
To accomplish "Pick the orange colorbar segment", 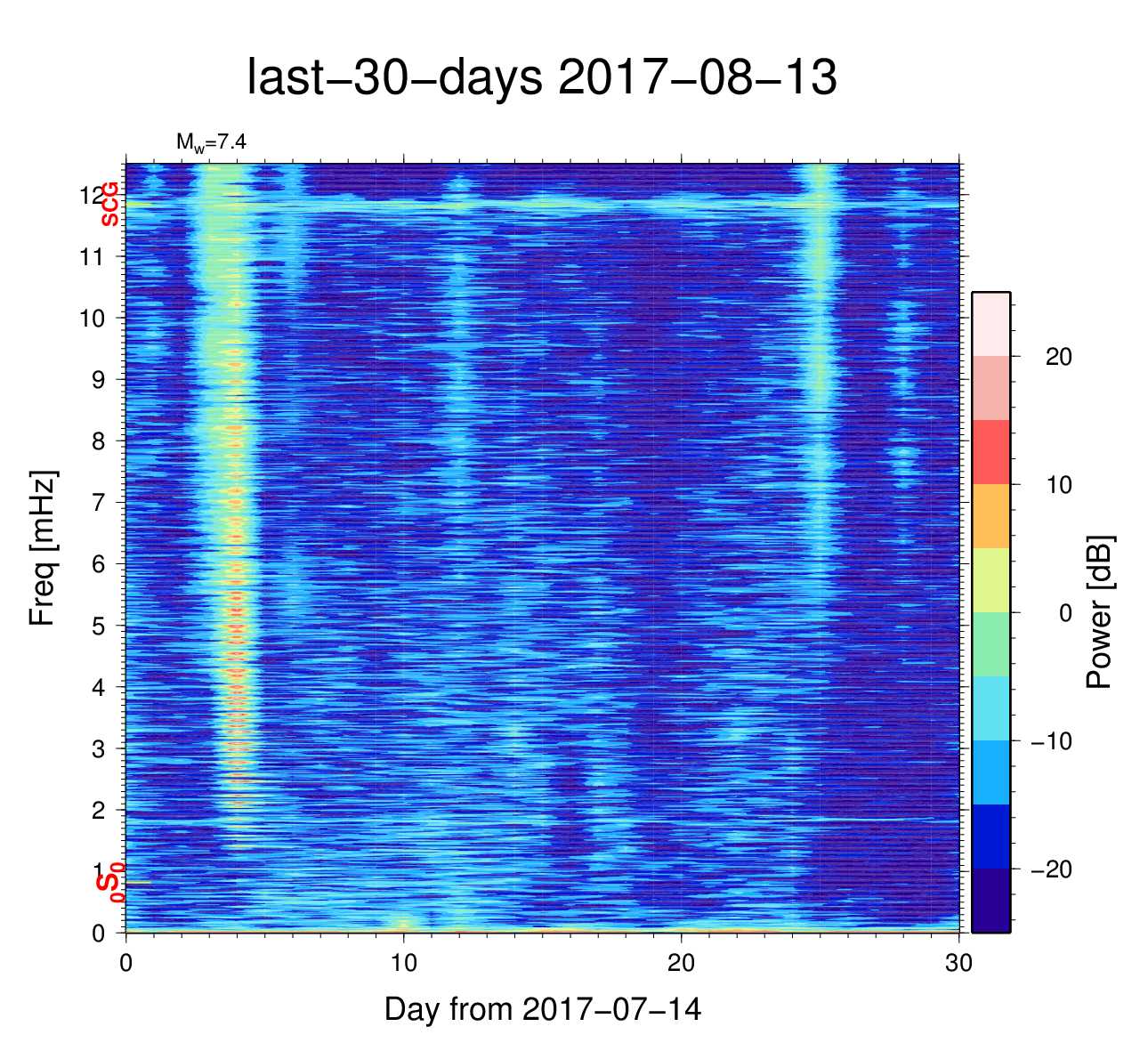I will tap(990, 516).
